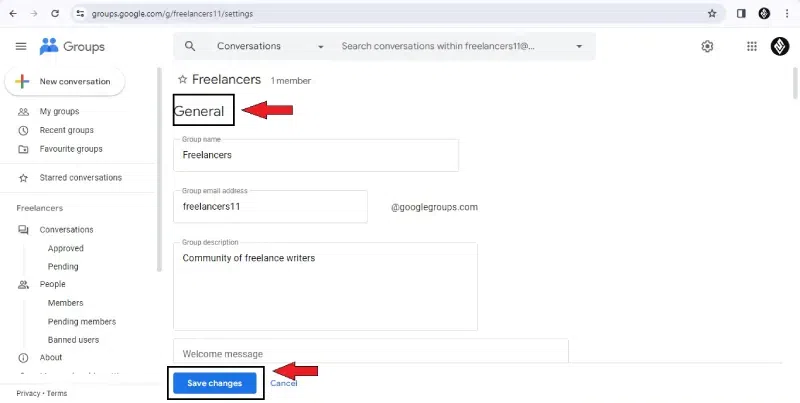Star the Freelancers group
800x403 pixels.
click(182, 80)
